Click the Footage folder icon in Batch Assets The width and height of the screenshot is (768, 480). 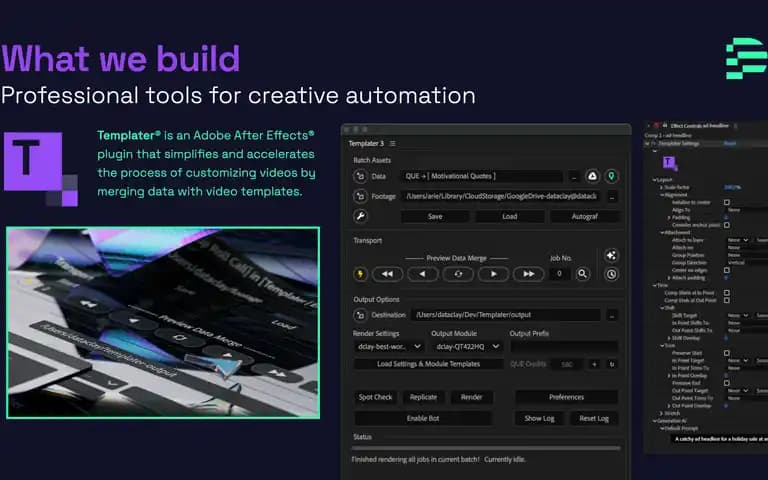tap(360, 196)
